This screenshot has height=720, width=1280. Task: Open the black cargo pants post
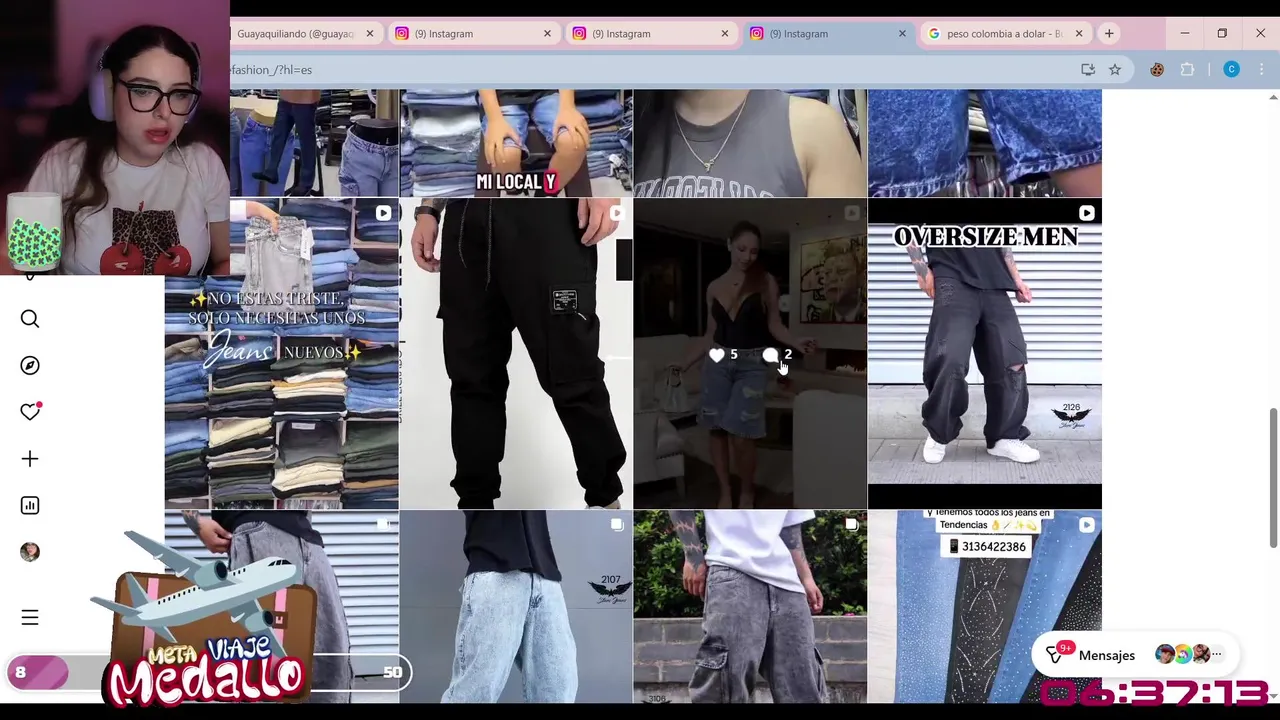point(516,354)
